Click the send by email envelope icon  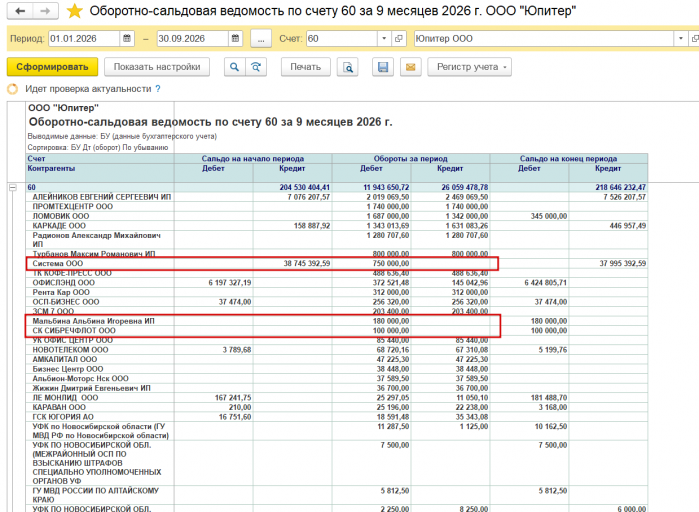point(411,67)
